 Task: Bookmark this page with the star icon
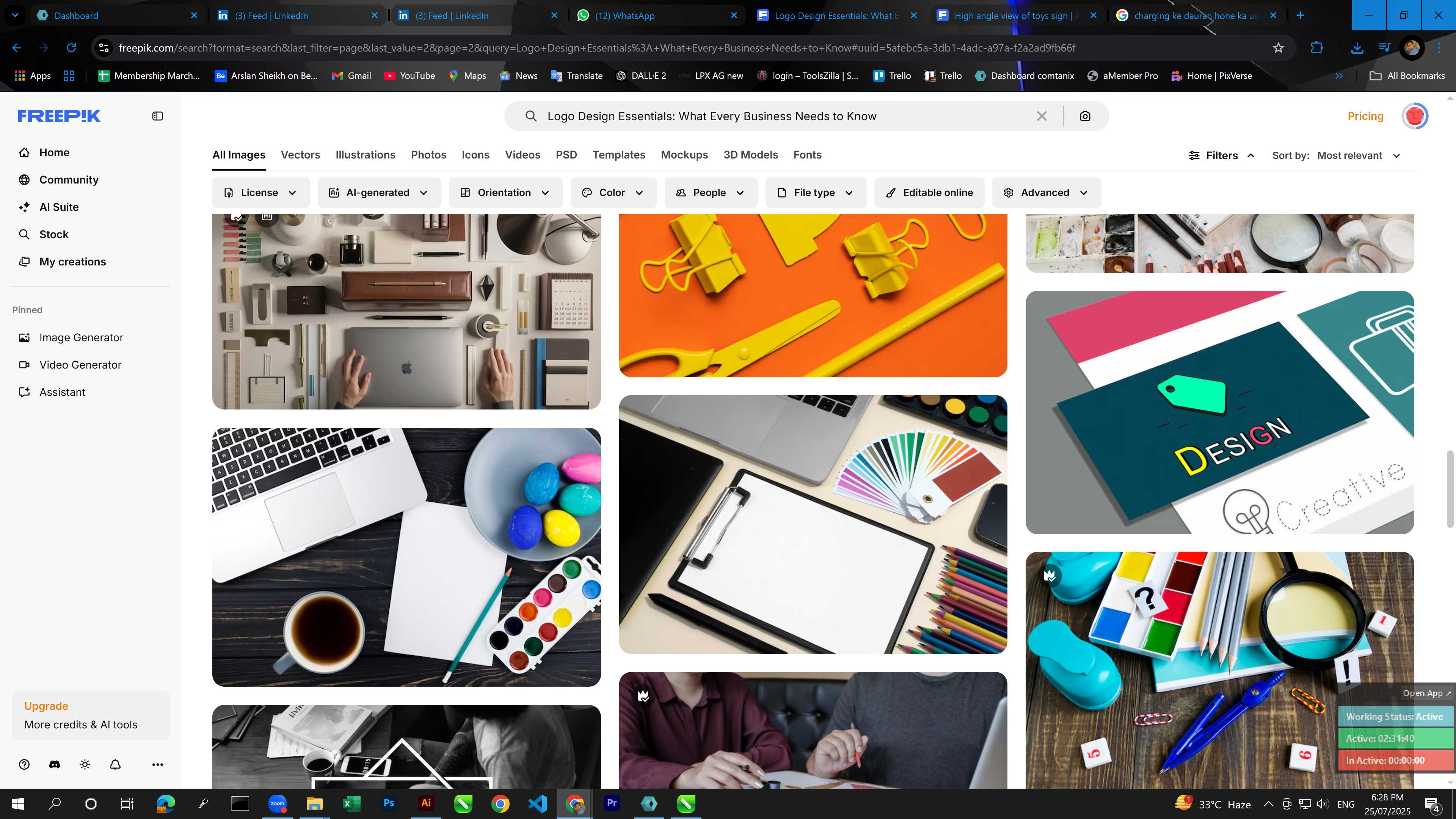click(1279, 47)
